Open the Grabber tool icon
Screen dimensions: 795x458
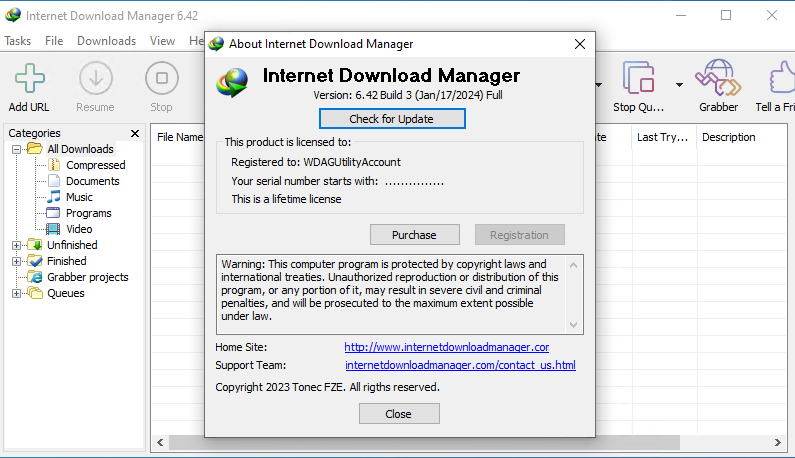717,78
